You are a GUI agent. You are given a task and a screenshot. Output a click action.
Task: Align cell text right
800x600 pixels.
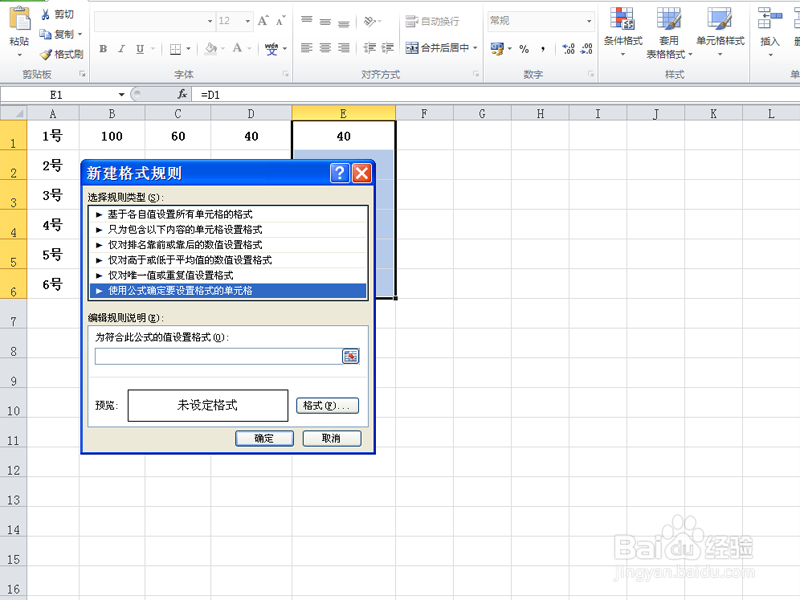(344, 48)
